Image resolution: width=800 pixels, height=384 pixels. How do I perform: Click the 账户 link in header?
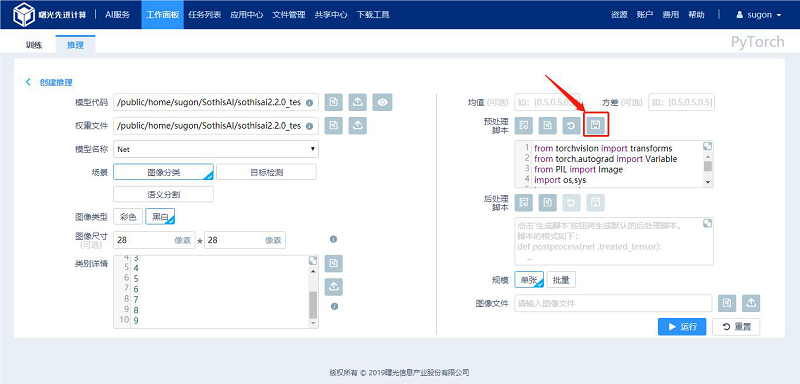(x=645, y=15)
